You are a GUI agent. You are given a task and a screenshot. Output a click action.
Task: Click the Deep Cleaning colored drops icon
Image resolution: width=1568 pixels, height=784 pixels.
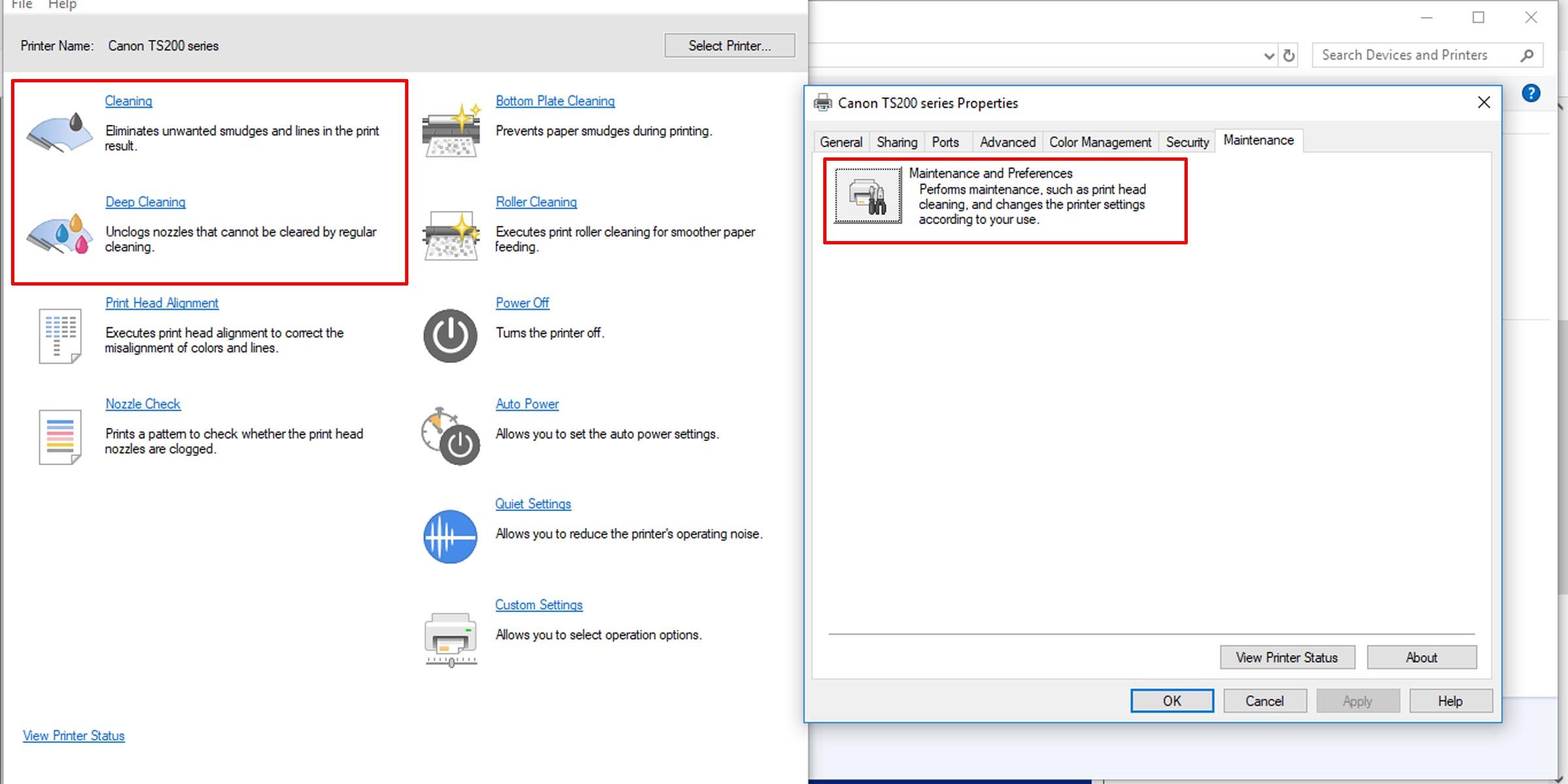click(60, 233)
